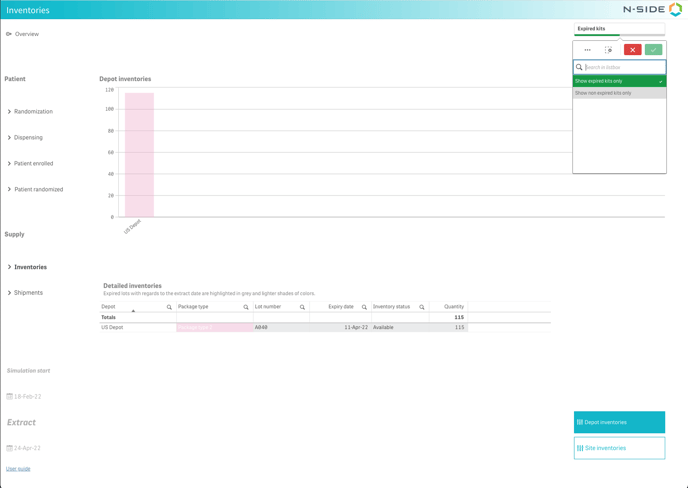The image size is (688, 488).
Task: Open the User guide link
Action: tap(18, 469)
